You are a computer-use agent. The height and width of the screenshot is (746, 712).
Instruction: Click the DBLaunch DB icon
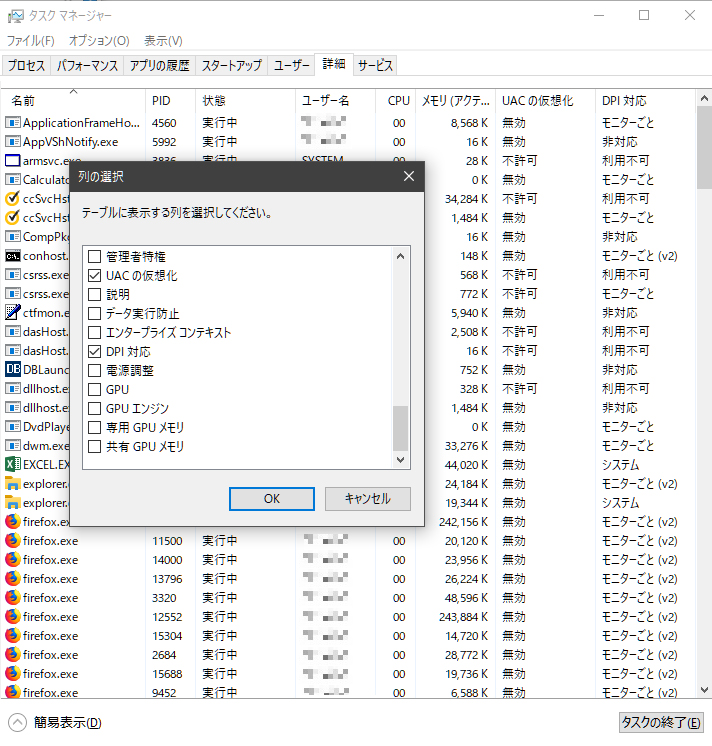tap(13, 369)
